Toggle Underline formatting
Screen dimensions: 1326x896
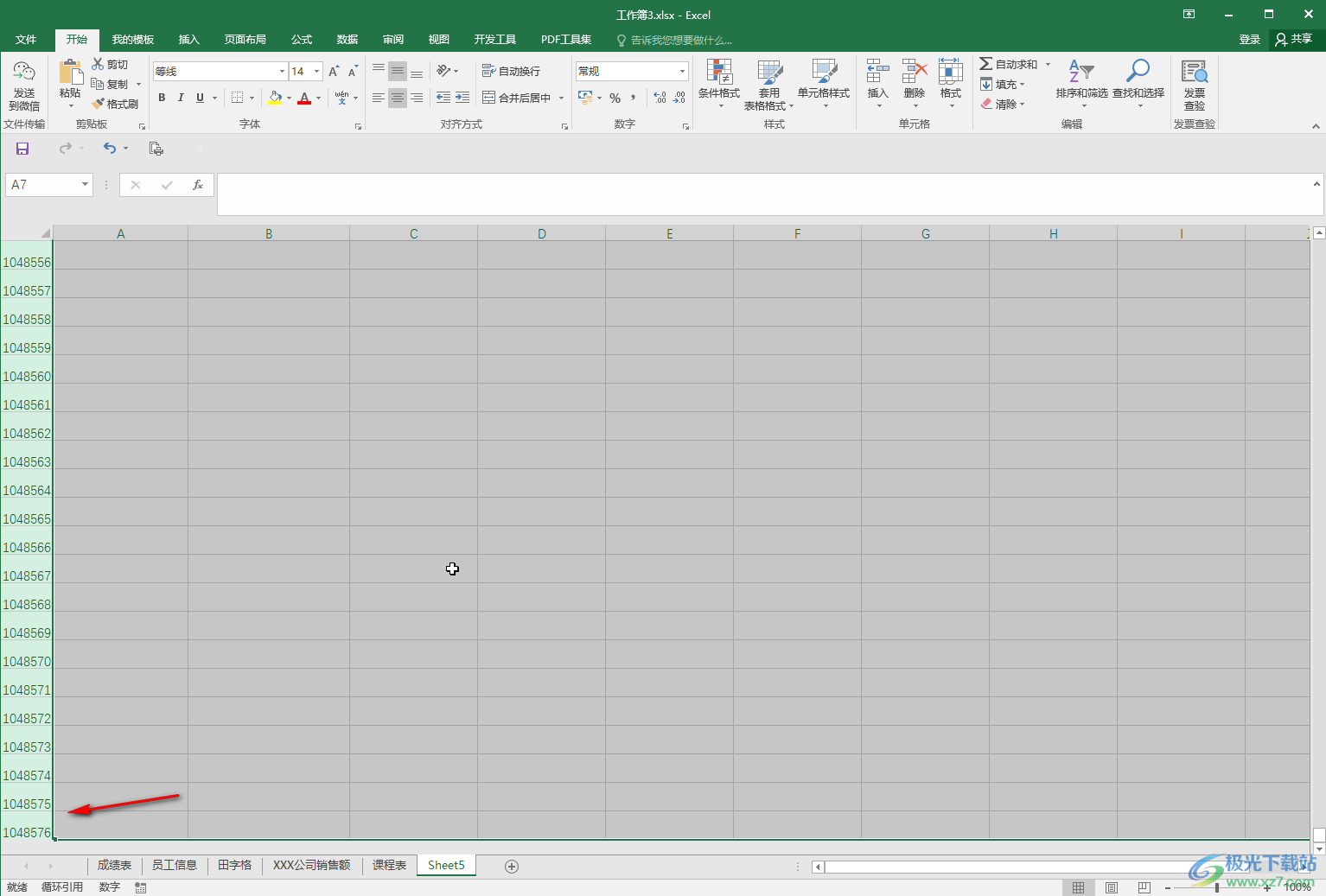tap(200, 98)
